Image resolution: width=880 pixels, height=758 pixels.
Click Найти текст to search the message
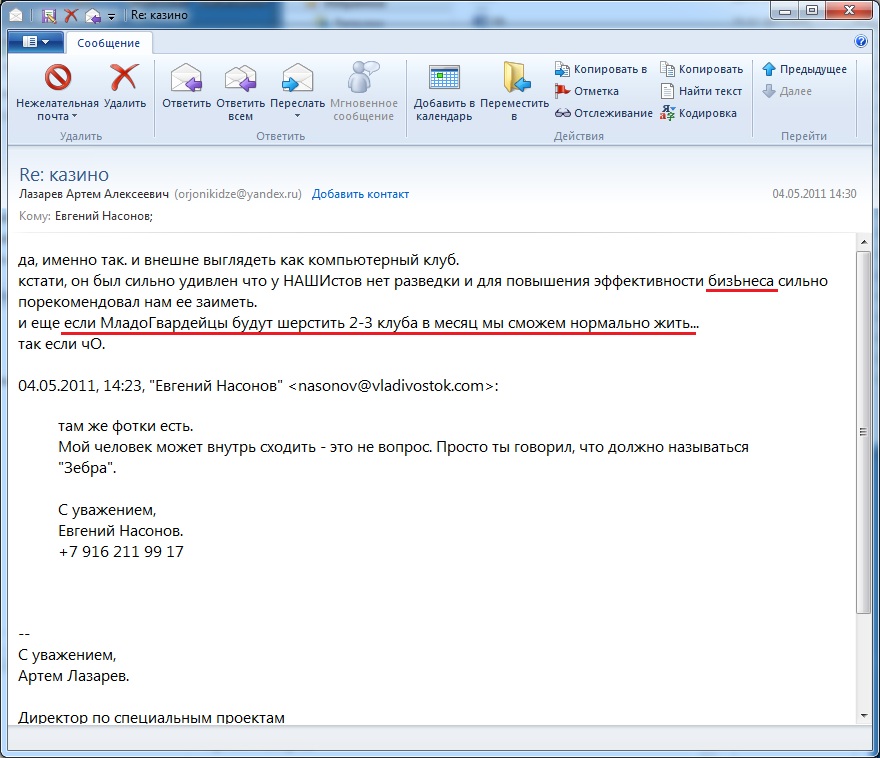[x=700, y=91]
